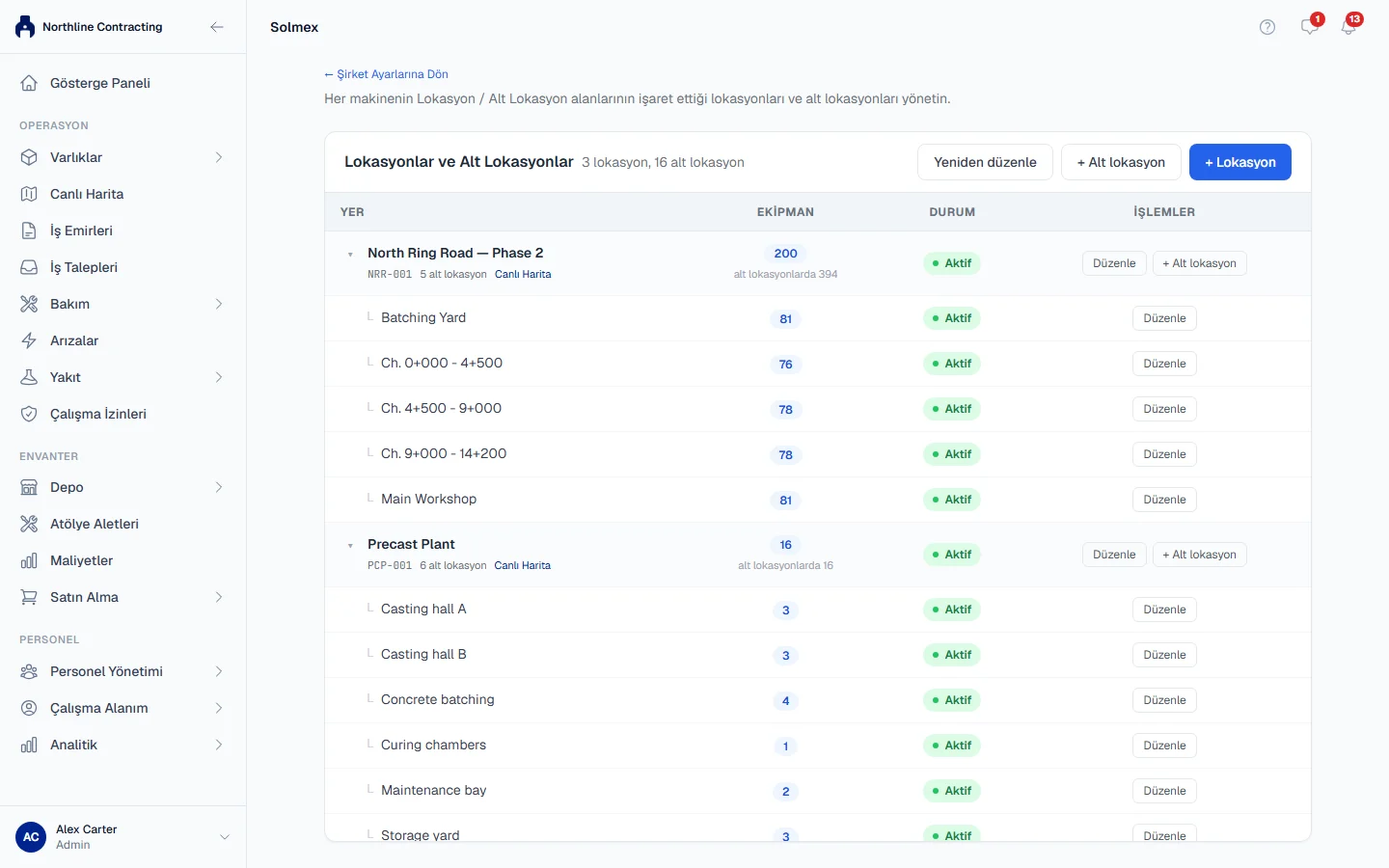Click the Gösterge Paneli home icon
The height and width of the screenshot is (868, 1389).
click(29, 83)
